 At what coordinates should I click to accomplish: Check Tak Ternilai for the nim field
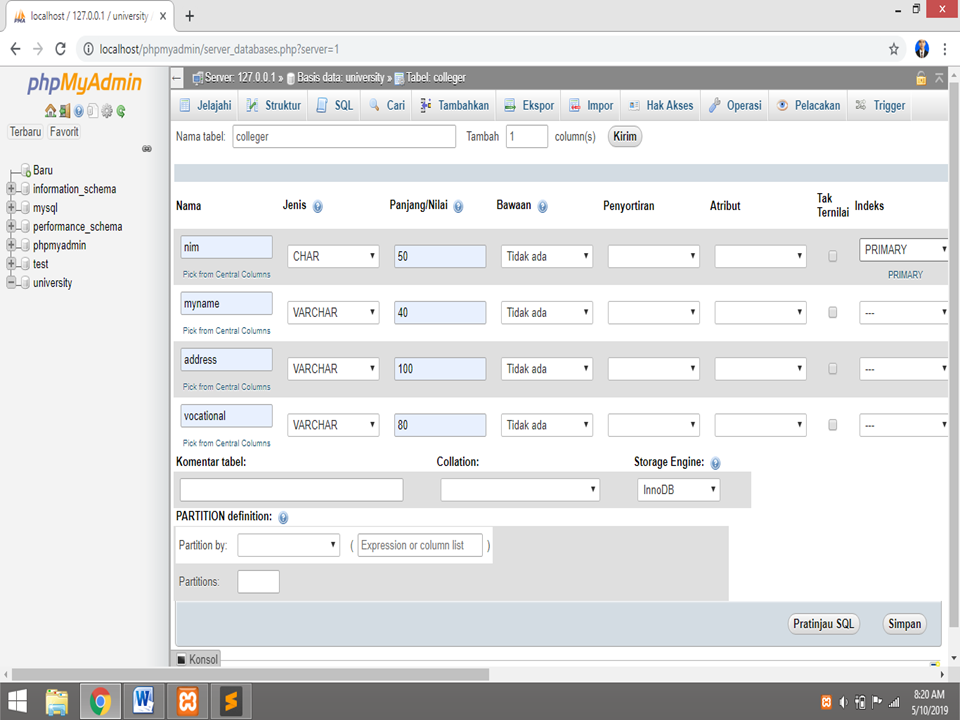pos(832,255)
